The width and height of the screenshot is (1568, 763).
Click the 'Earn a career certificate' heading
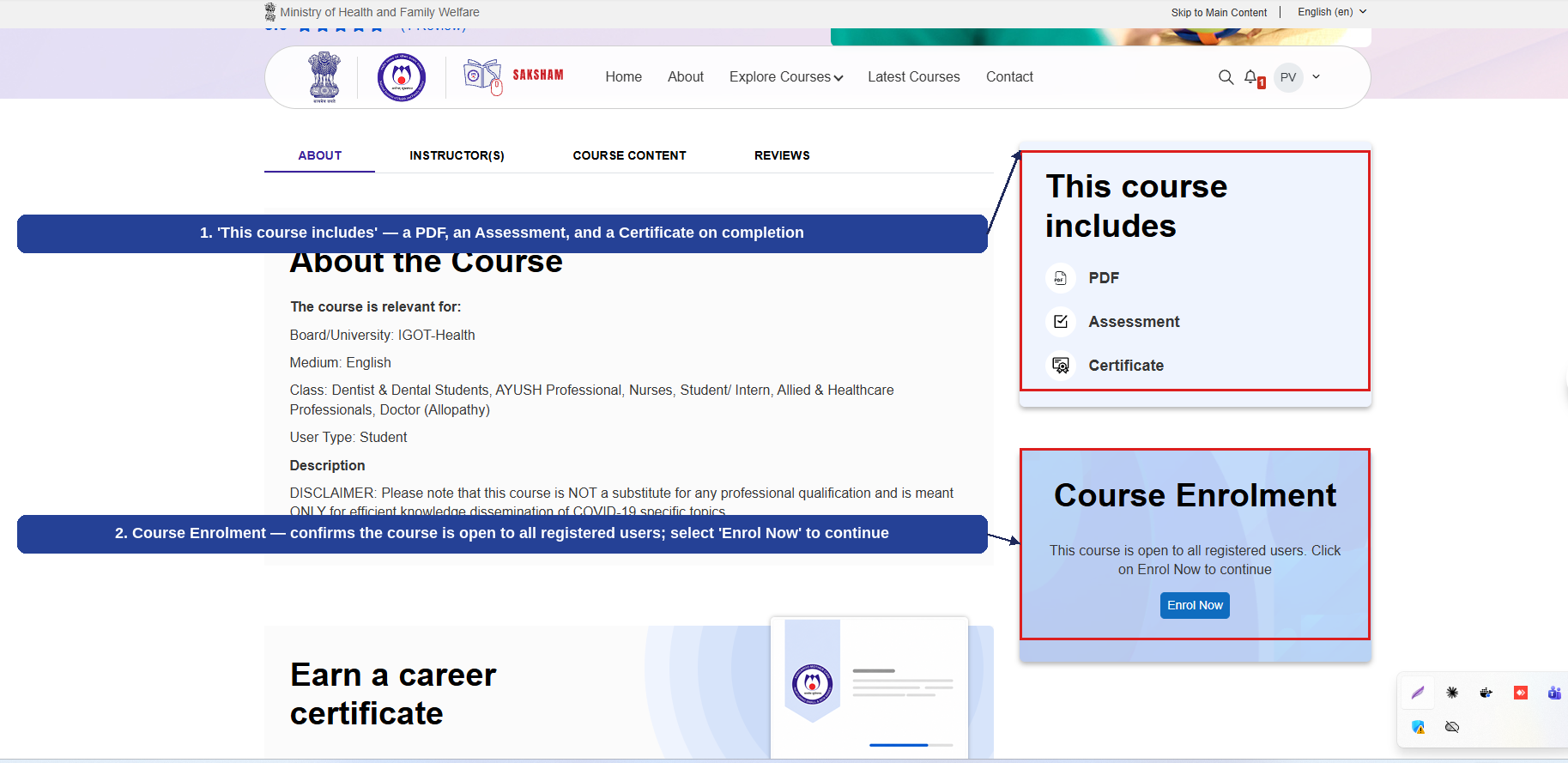pos(393,694)
